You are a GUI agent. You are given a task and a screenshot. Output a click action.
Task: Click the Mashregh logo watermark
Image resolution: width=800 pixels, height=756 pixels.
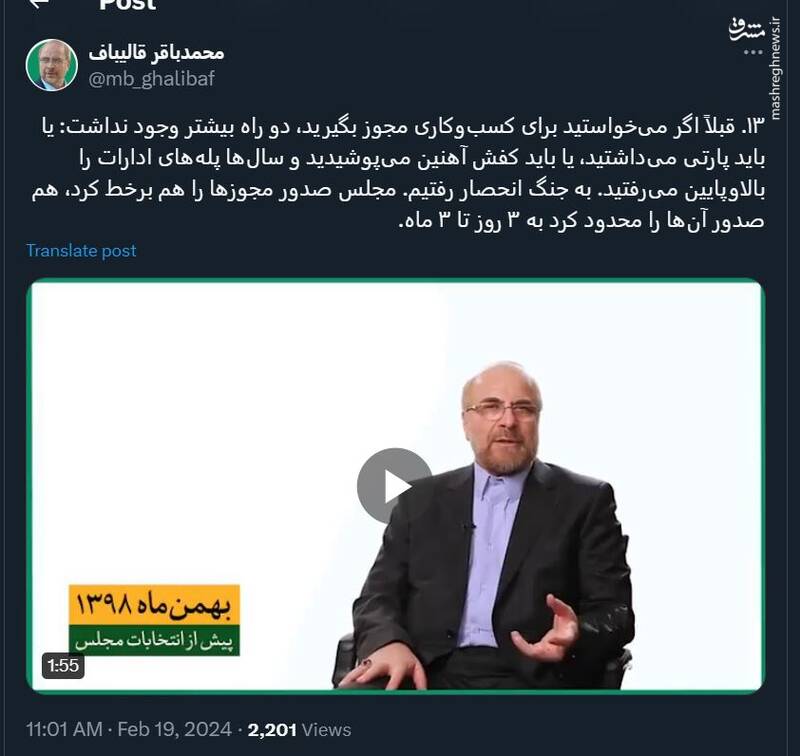pos(747,30)
